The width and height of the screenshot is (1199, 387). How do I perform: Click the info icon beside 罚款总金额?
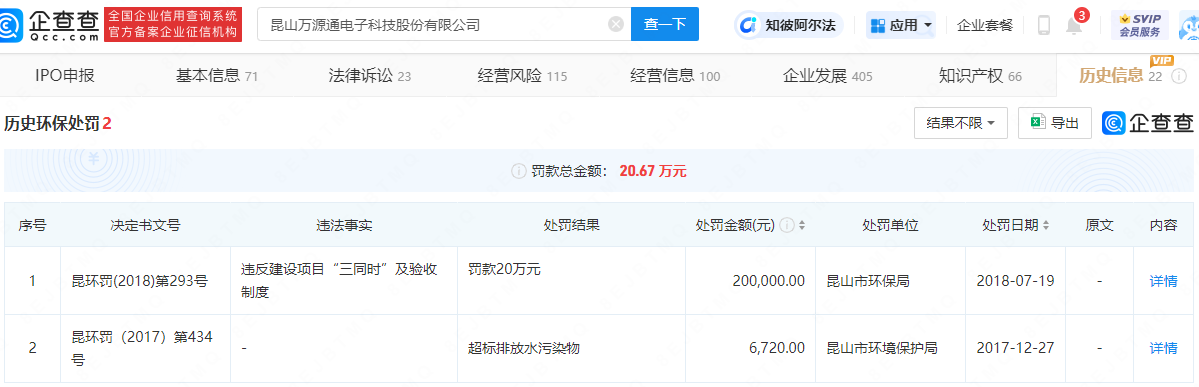point(518,171)
